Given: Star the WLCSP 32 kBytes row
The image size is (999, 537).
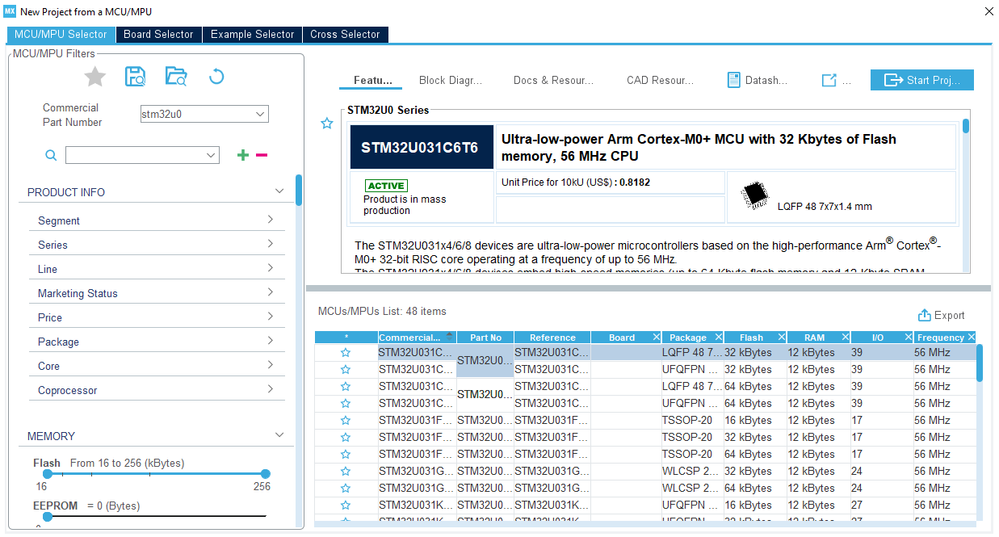Looking at the screenshot, I should click(x=345, y=471).
